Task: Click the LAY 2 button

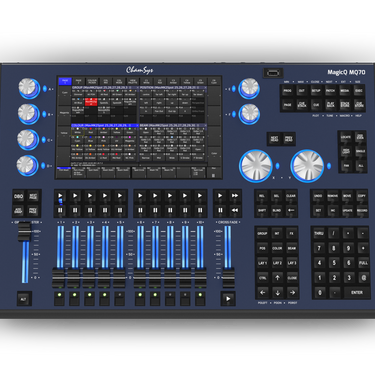Action: click(277, 263)
